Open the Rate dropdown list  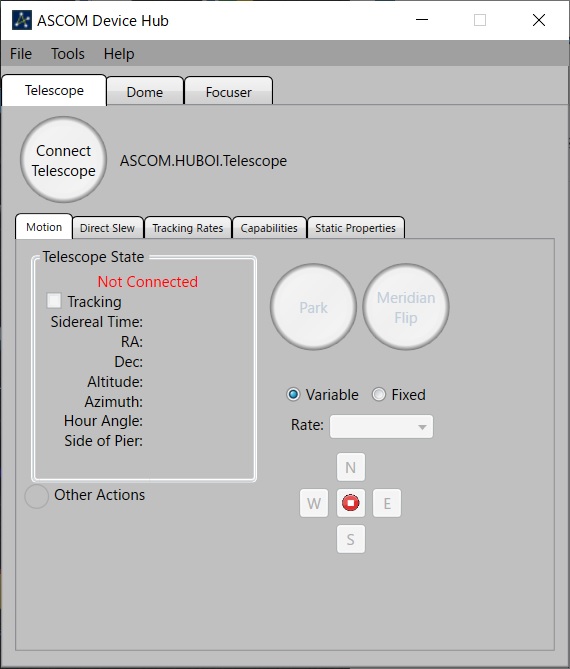pyautogui.click(x=381, y=426)
